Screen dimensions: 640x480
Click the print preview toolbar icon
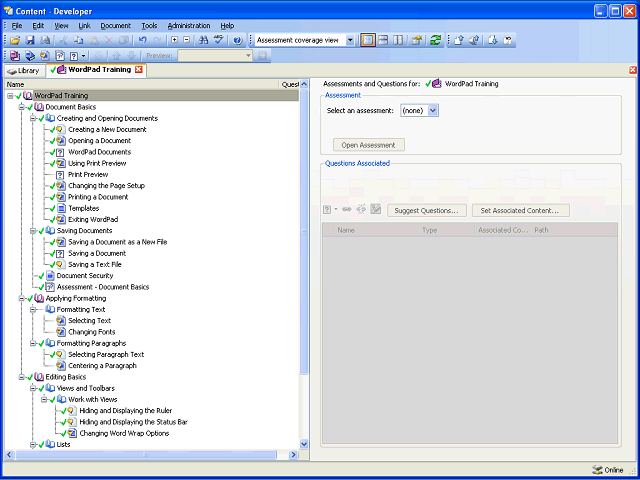[45, 40]
